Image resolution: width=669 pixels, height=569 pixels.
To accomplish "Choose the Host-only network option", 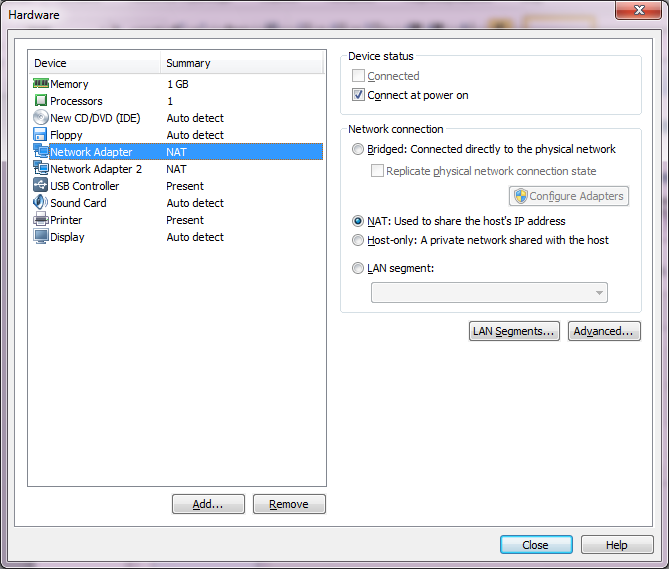I will [358, 240].
